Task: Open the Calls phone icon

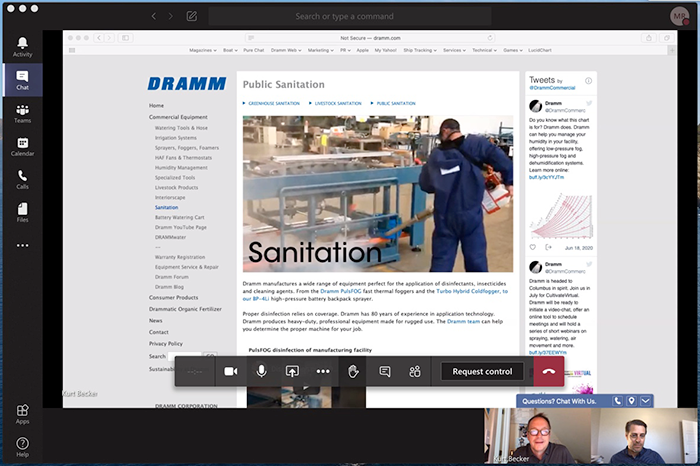Action: [22, 179]
